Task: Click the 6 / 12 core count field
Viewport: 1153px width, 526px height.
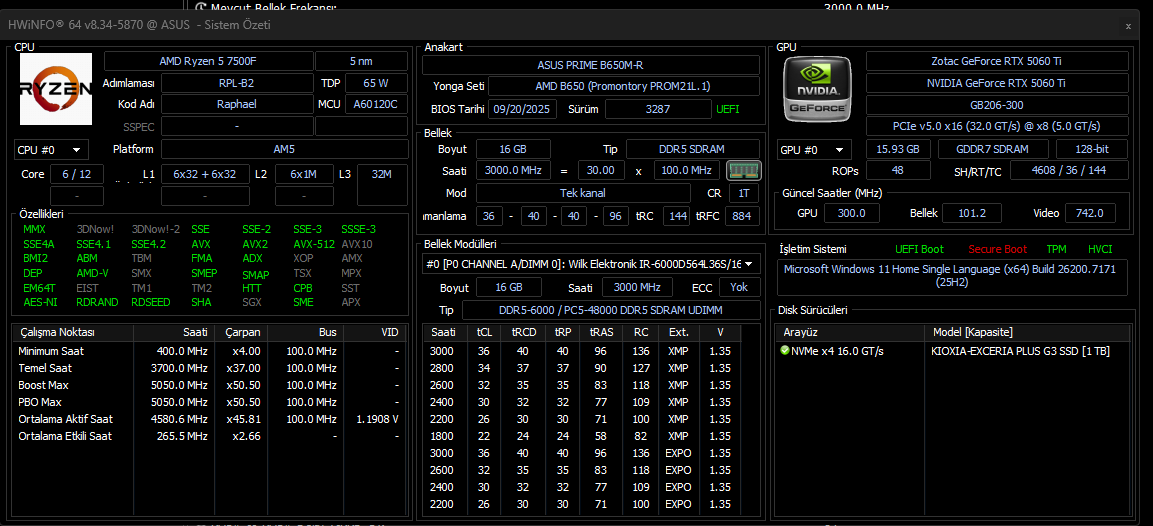Action: click(x=76, y=174)
